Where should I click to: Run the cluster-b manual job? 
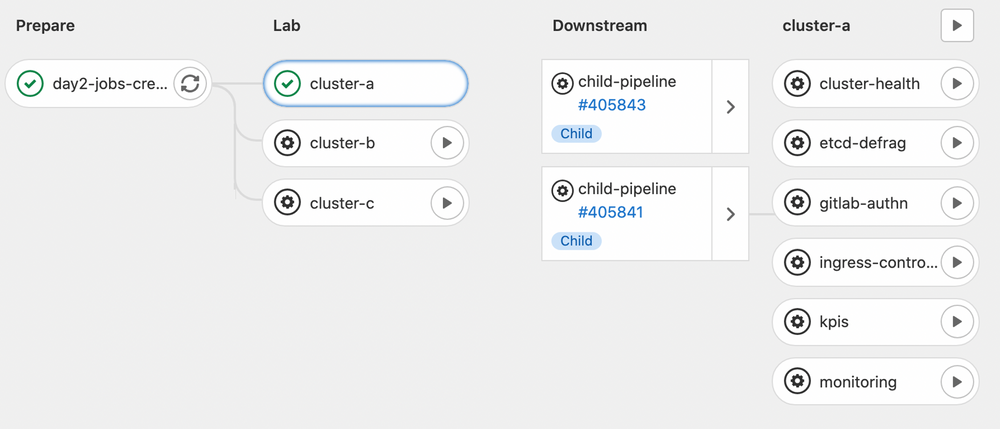pos(447,143)
